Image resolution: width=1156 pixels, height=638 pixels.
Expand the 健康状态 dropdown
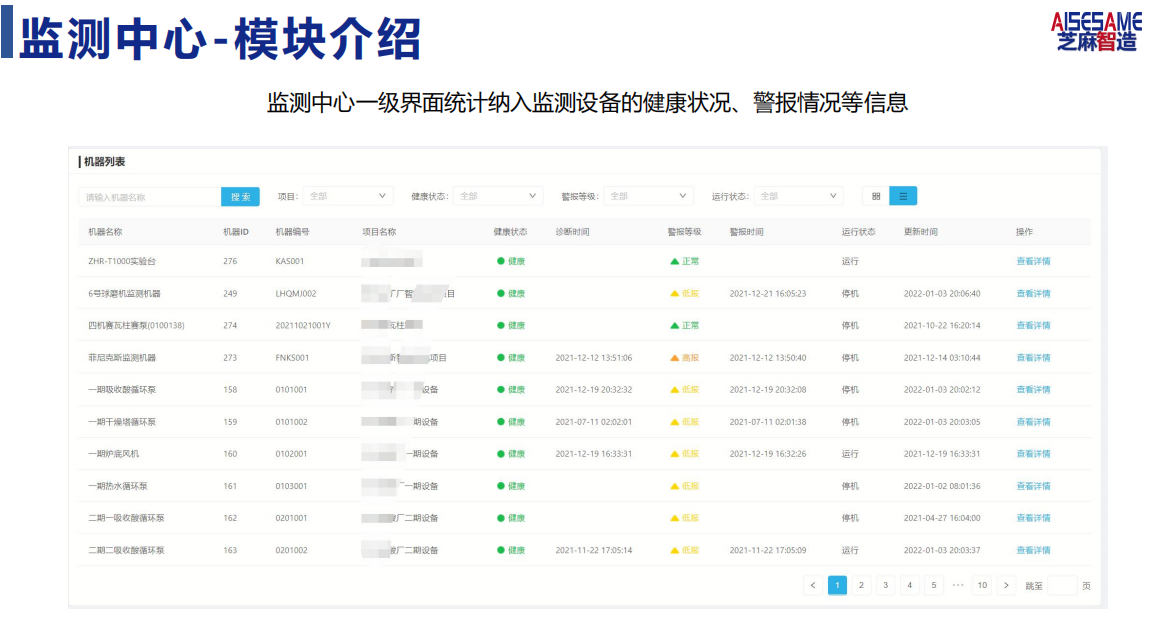click(x=498, y=196)
